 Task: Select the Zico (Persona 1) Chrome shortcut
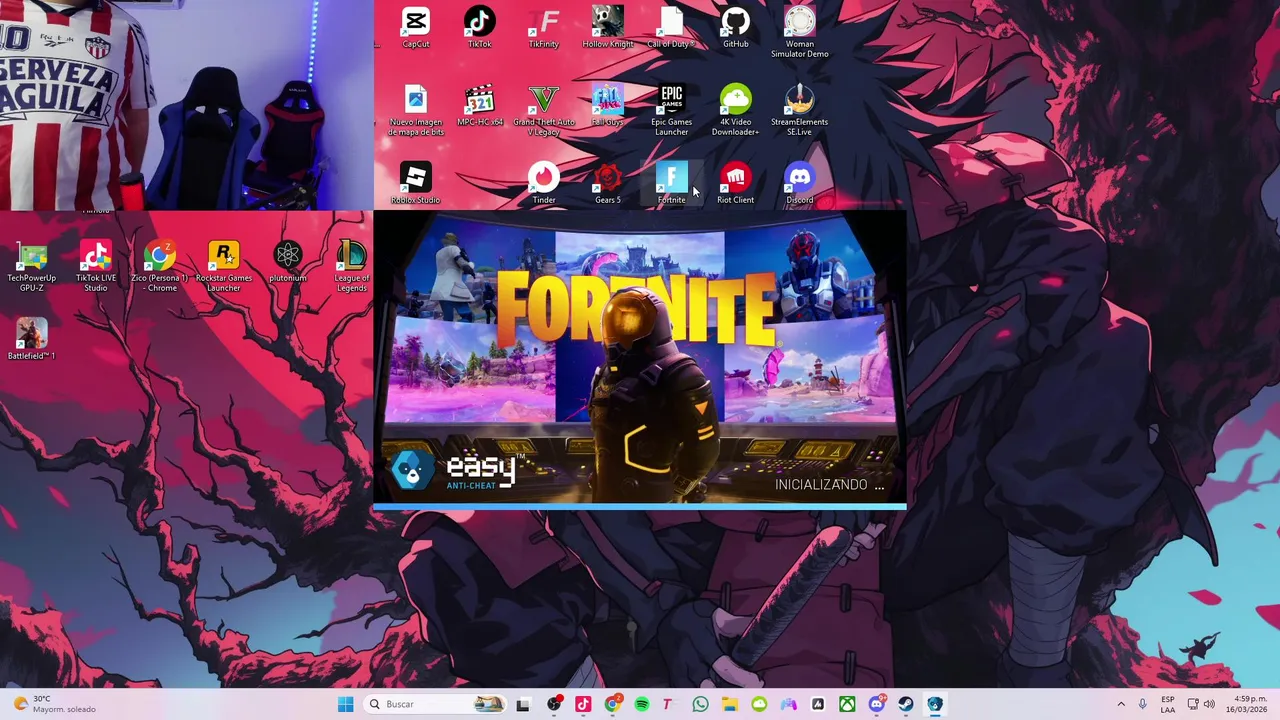(x=159, y=266)
